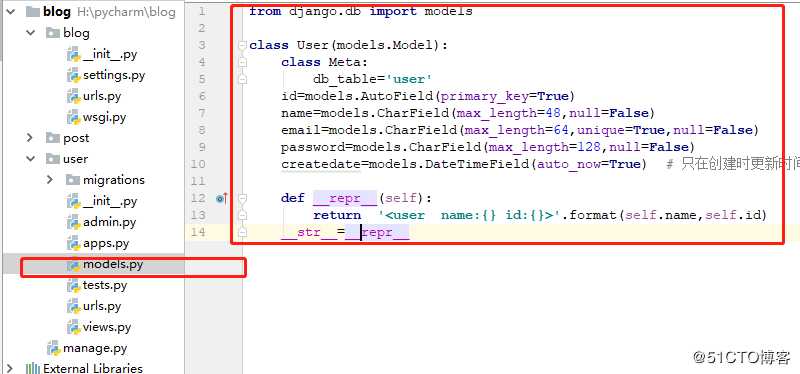Click the root blog project folder icon
The width and height of the screenshot is (800, 374).
[33, 12]
